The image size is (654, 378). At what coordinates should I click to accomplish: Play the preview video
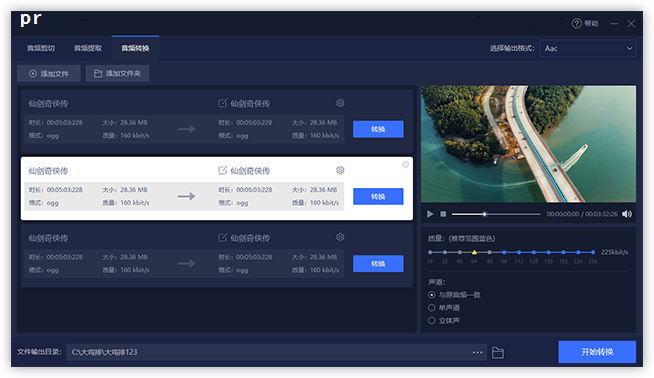[x=430, y=214]
